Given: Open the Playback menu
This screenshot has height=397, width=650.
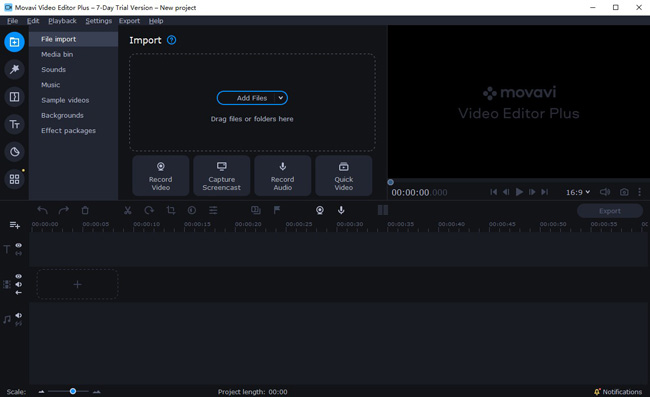Looking at the screenshot, I should tap(62, 21).
